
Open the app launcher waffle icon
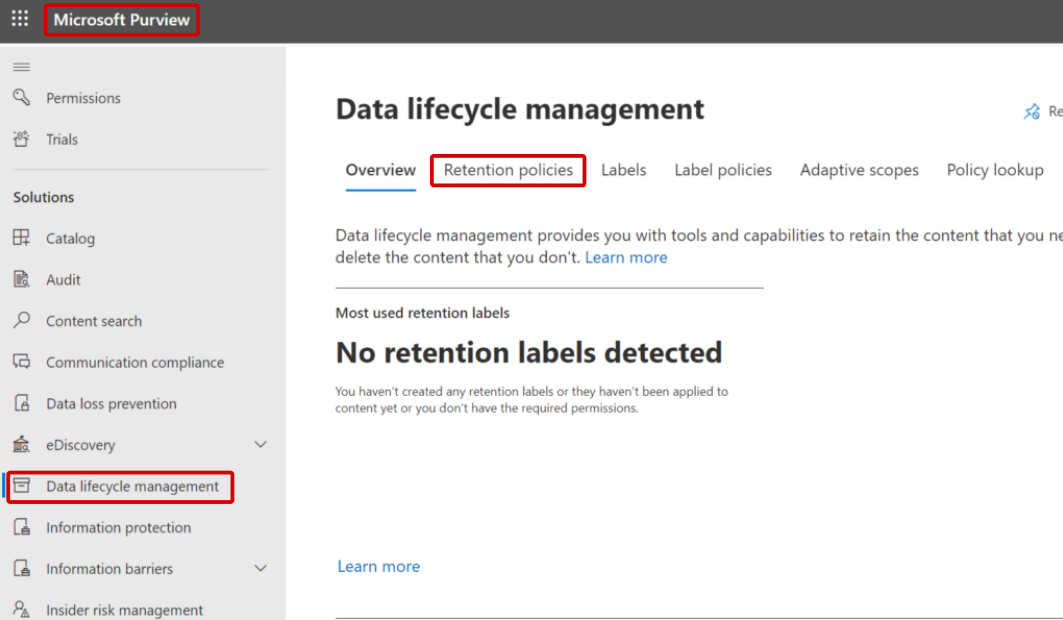[x=20, y=19]
